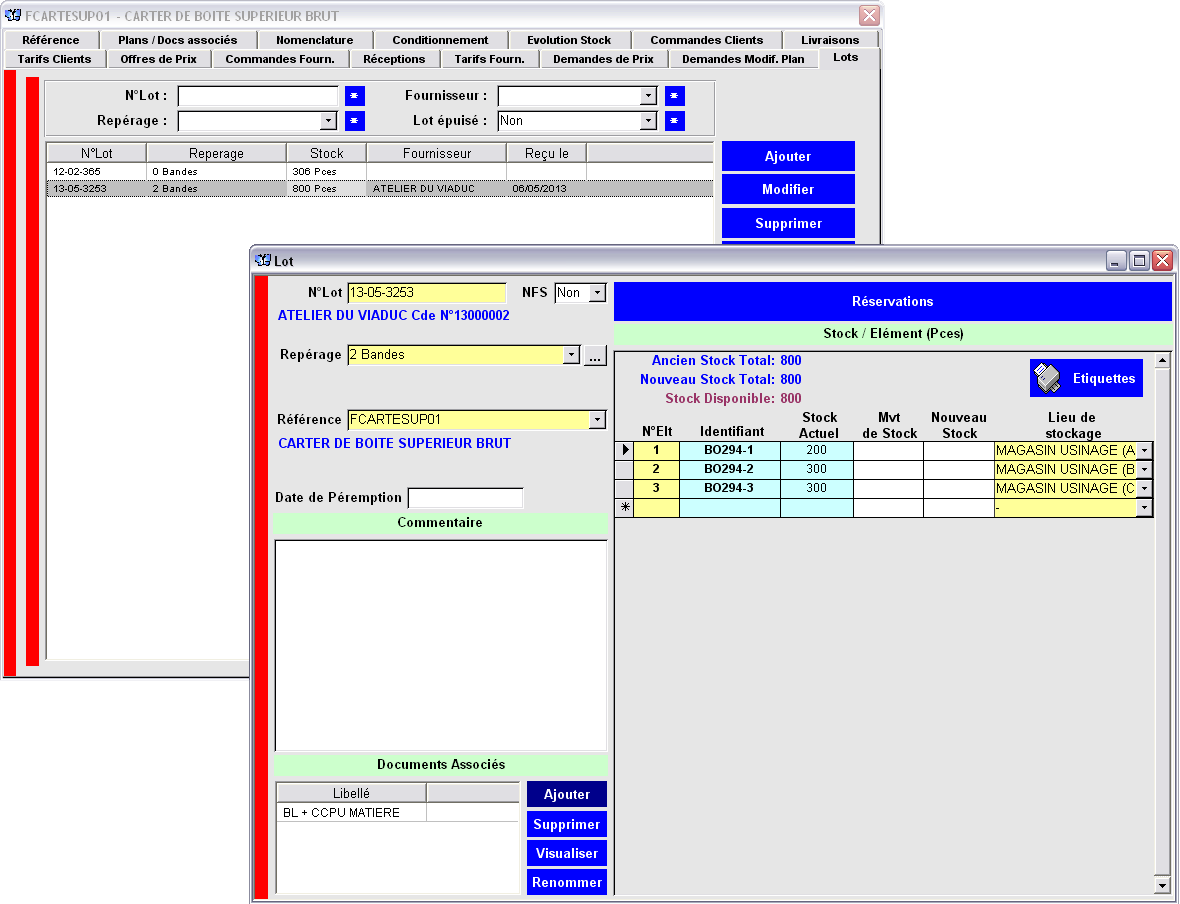Click the blue asterisk beside Lot épuisé filter
The height and width of the screenshot is (904, 1180).
click(675, 121)
